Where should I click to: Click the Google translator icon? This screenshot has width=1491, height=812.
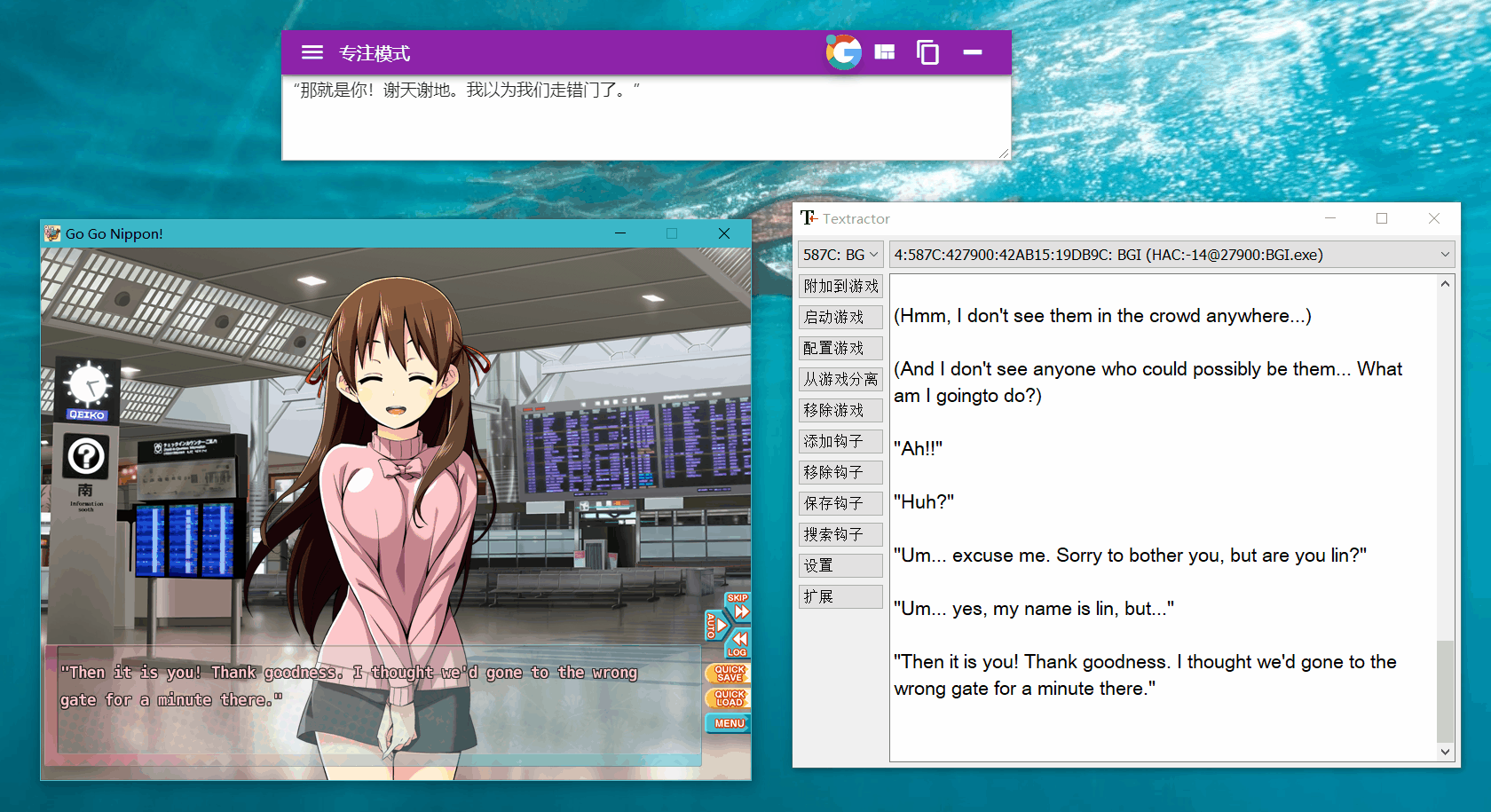pyautogui.click(x=843, y=53)
